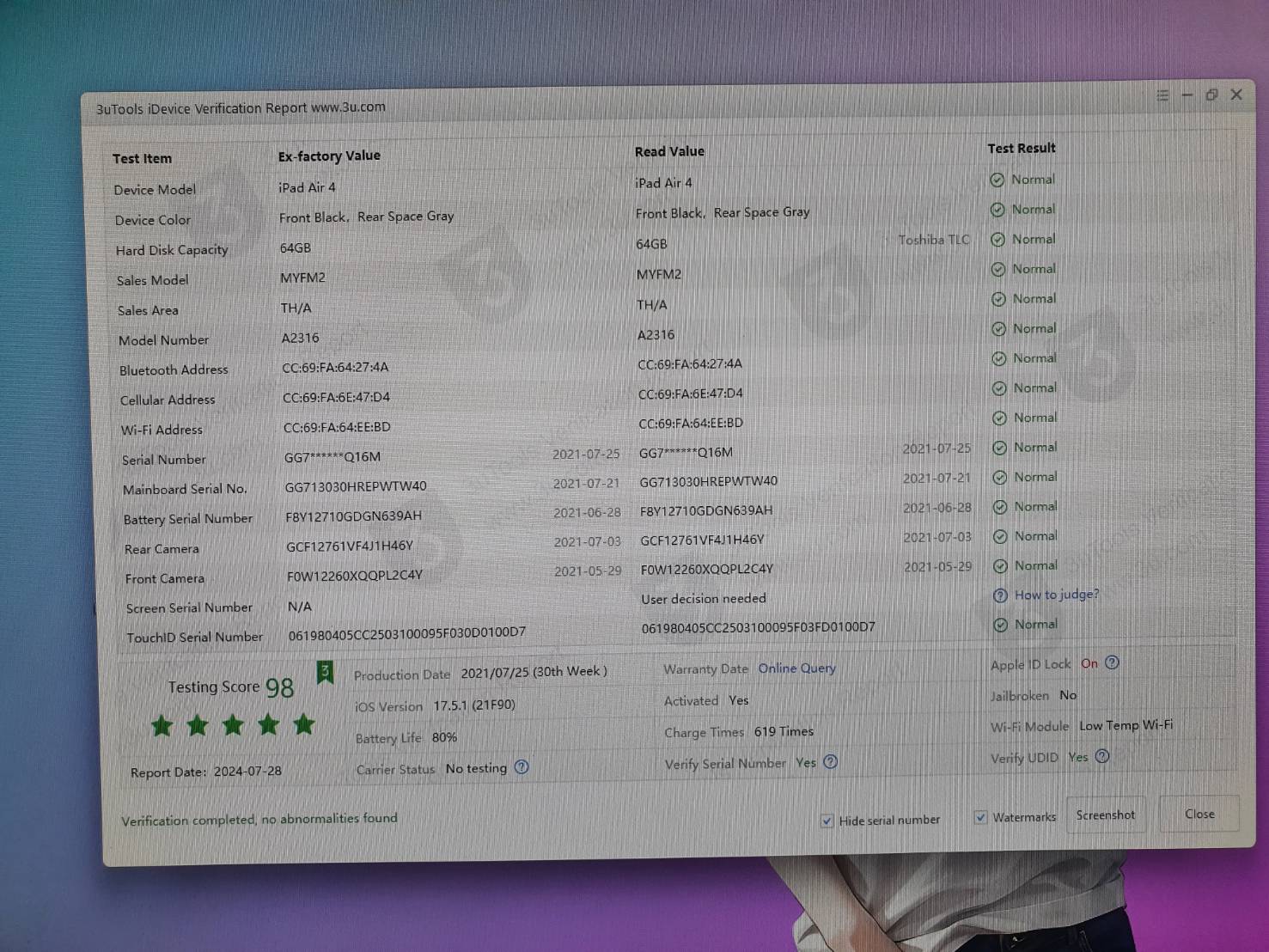The image size is (1269, 952).
Task: Click the 'User decision needed' text
Action: 704,599
